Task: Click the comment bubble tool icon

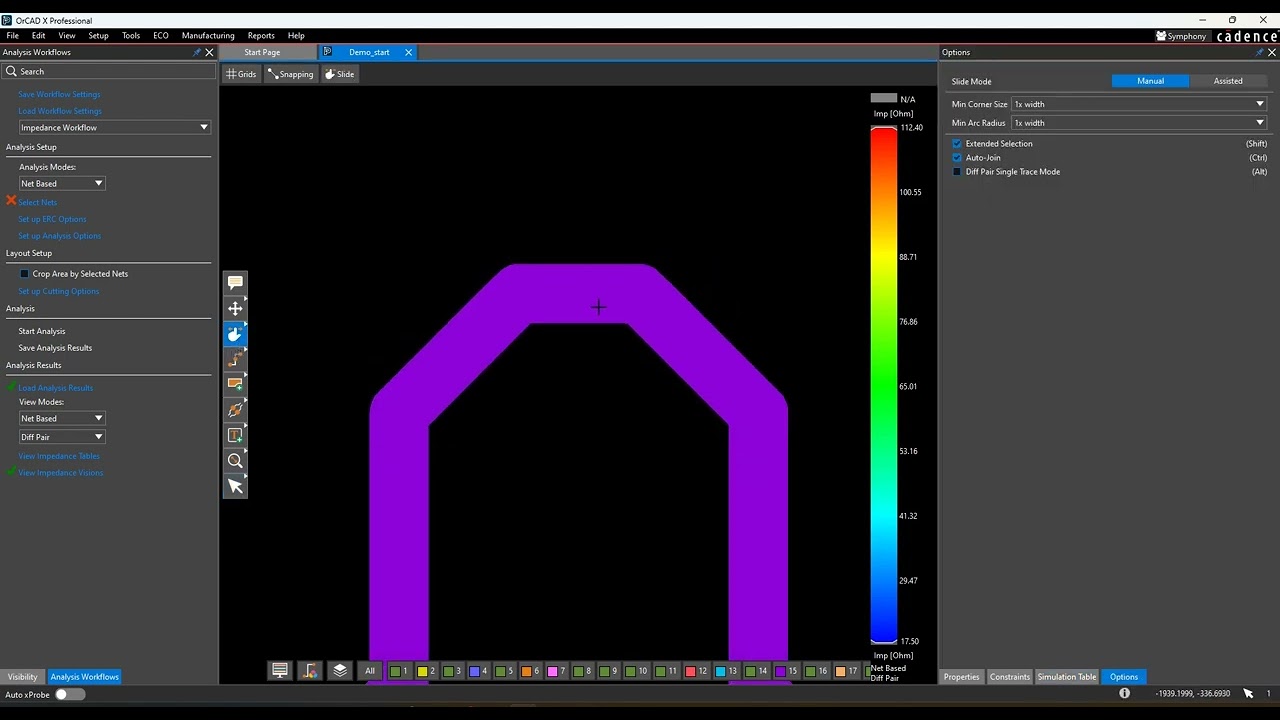Action: (235, 283)
